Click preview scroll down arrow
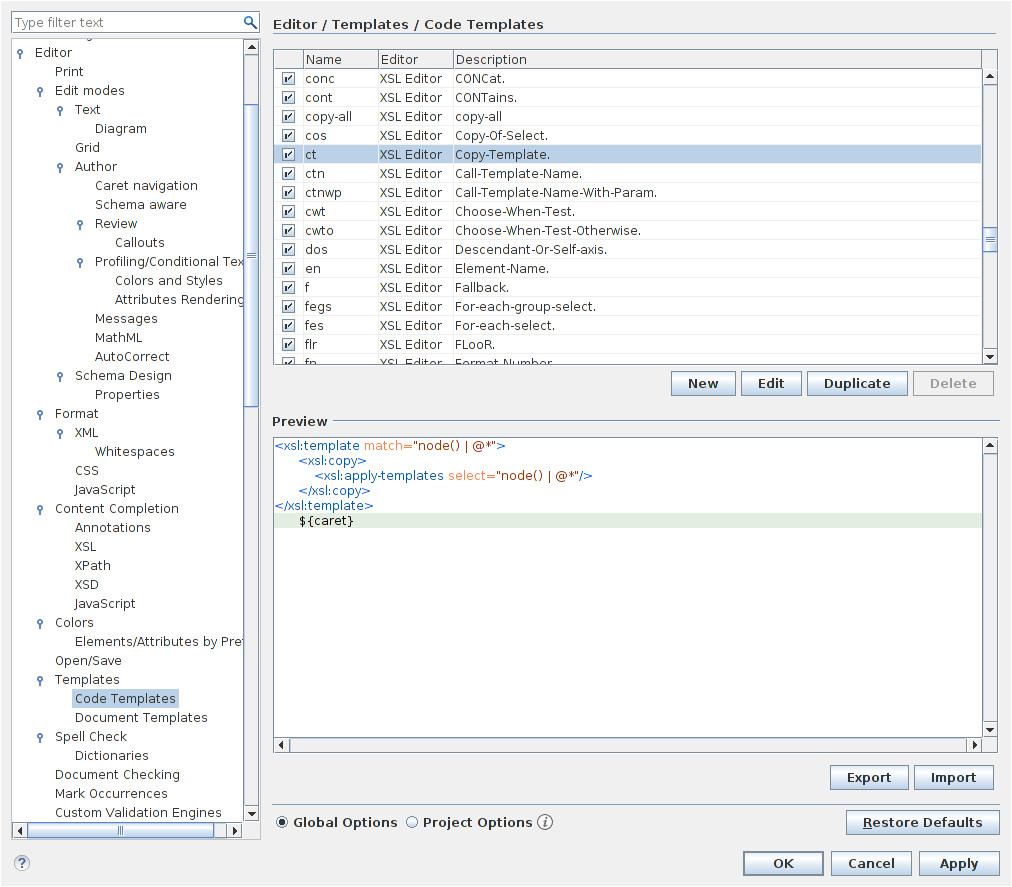The width and height of the screenshot is (1012, 887). pyautogui.click(x=990, y=730)
